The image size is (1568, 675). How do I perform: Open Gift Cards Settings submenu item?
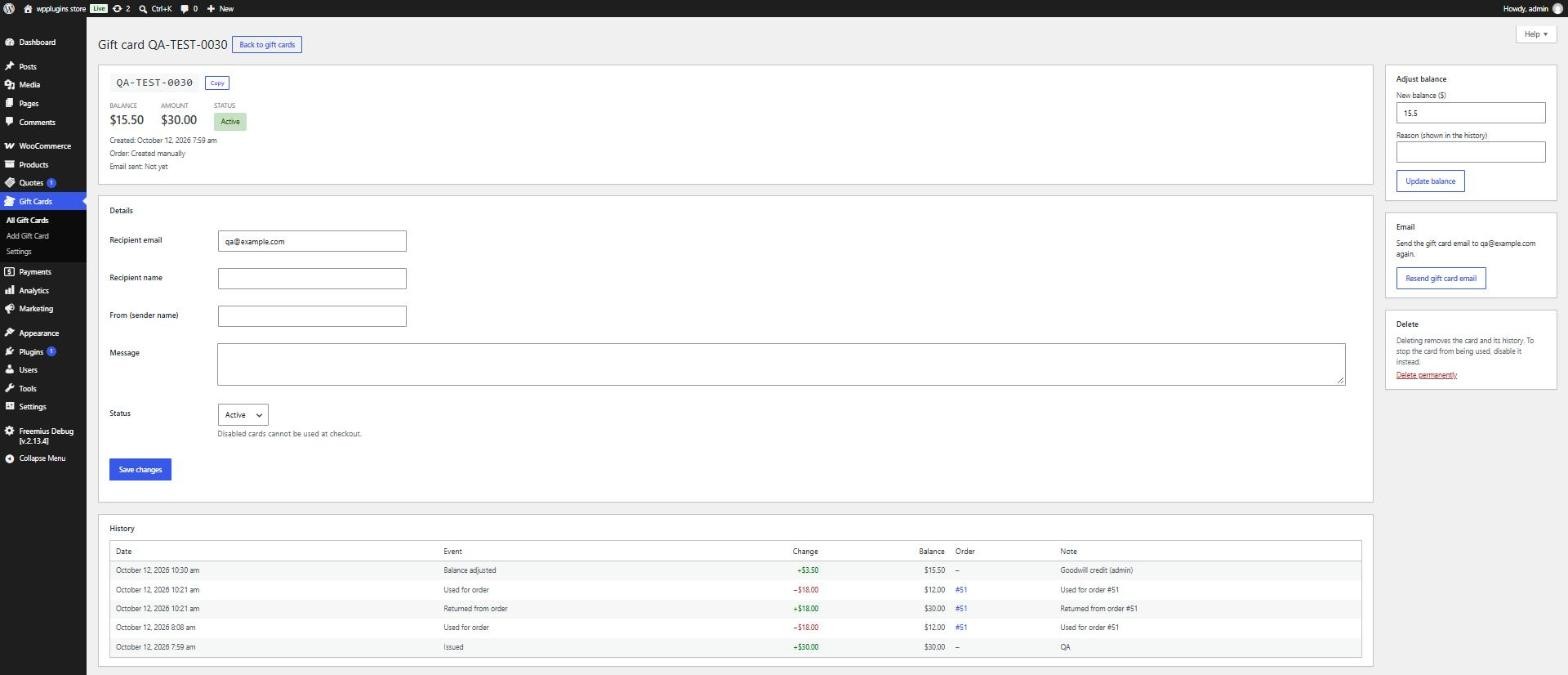pos(18,252)
